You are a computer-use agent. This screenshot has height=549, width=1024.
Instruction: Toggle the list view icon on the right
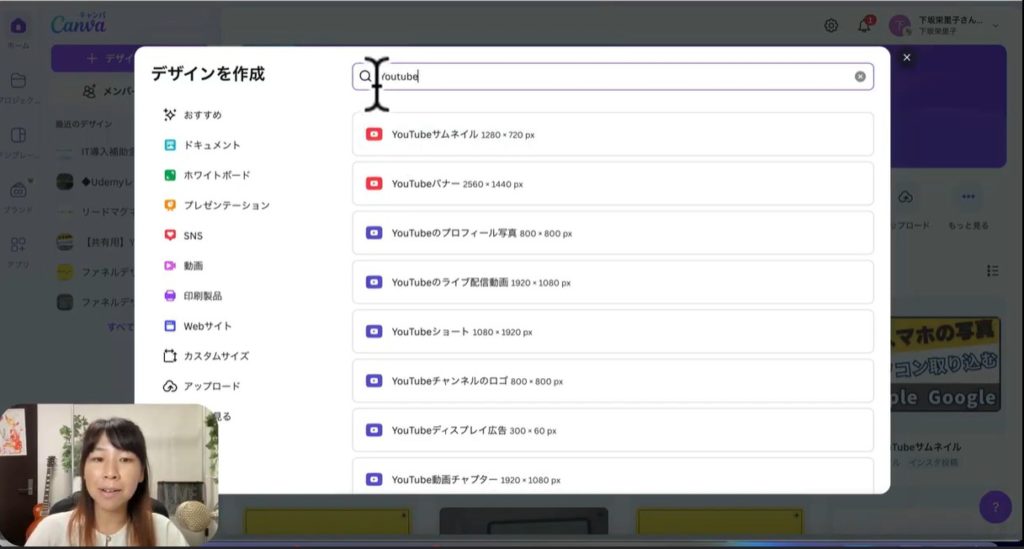tap(993, 271)
